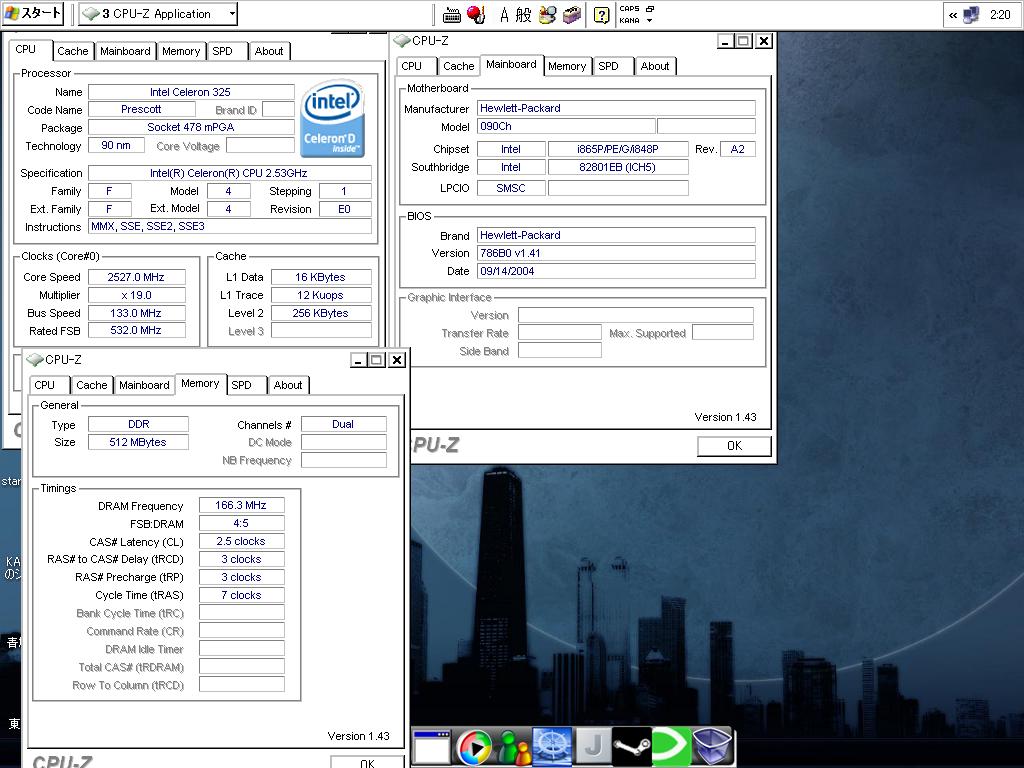Click the network connection tray icon
The image size is (1024, 768).
971,14
